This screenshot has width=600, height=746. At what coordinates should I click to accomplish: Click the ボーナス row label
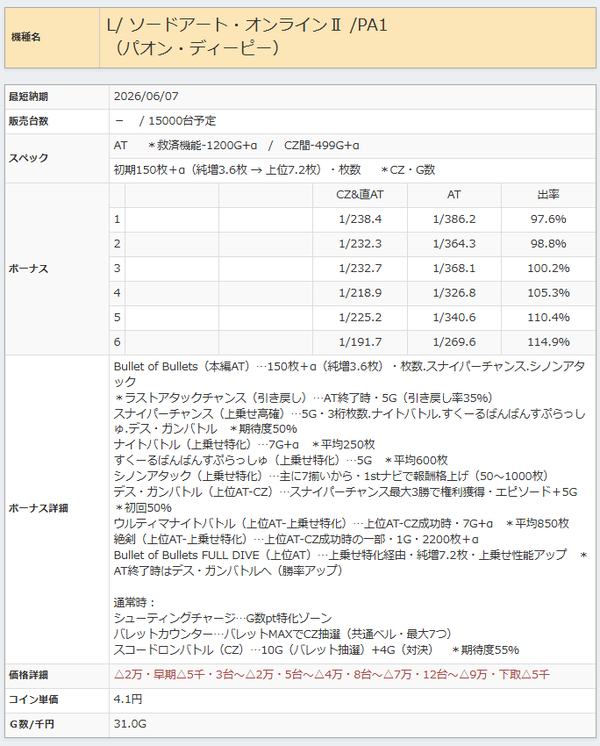pyautogui.click(x=28, y=269)
